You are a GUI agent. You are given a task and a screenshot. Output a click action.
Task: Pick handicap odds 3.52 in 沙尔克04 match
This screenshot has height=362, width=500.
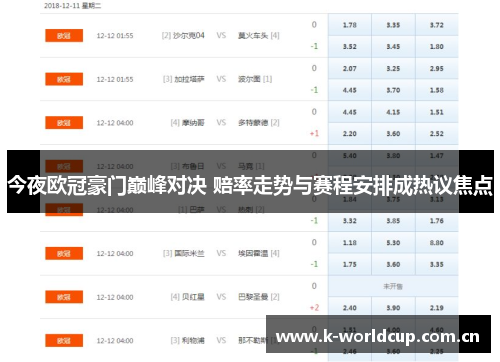(x=350, y=47)
